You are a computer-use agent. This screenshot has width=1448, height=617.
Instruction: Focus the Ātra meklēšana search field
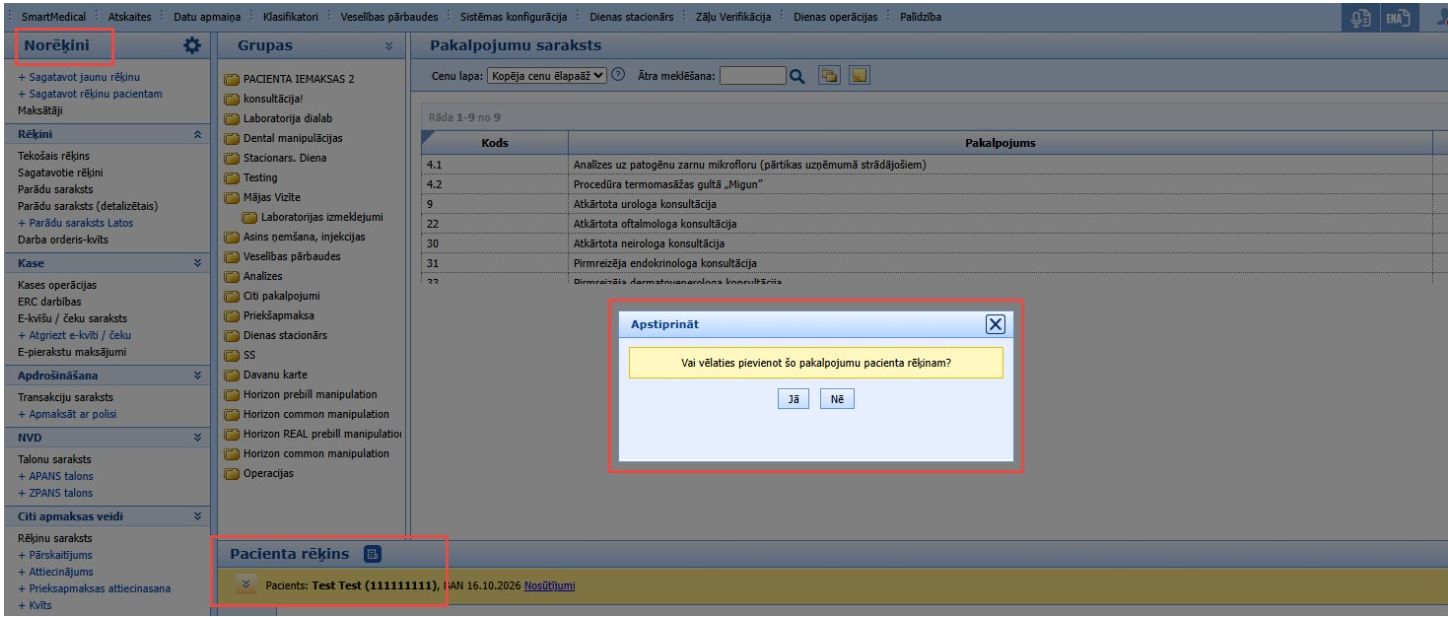tap(751, 76)
